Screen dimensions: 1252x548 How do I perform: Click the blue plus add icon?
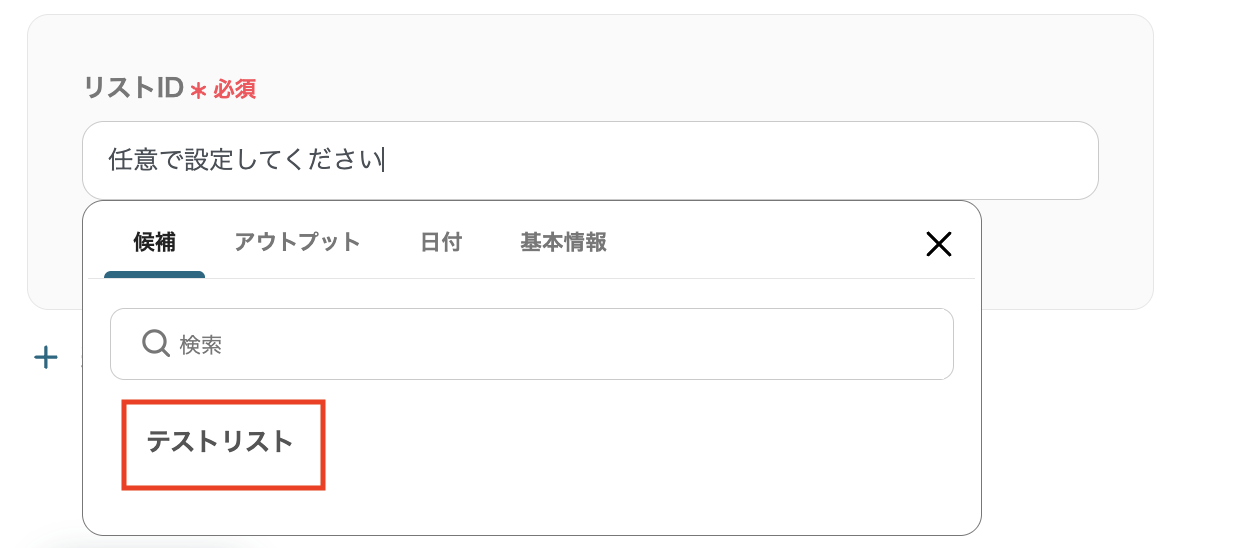[x=46, y=357]
